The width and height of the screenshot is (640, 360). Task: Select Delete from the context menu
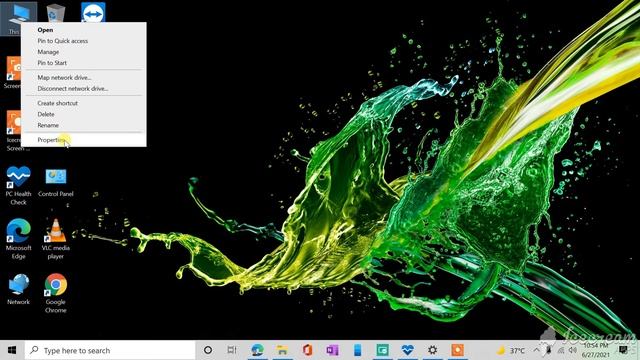pos(84,114)
